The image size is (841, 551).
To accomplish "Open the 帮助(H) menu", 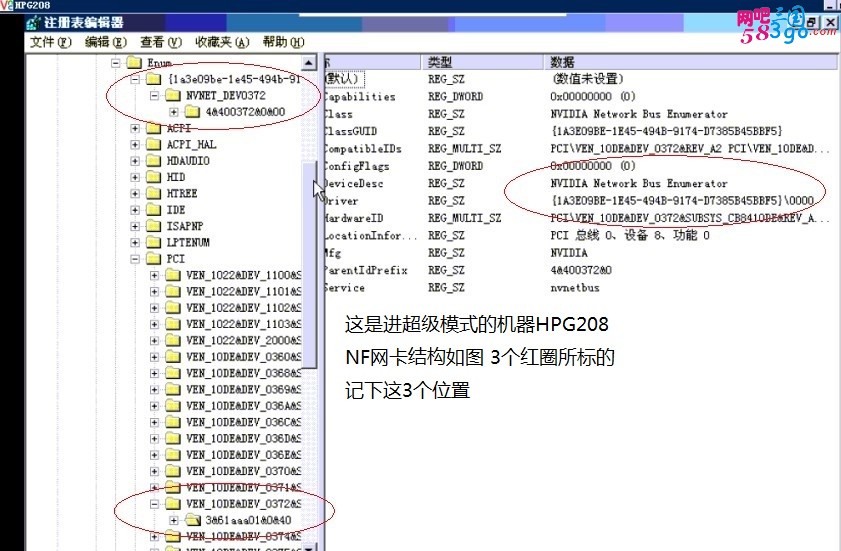I will pyautogui.click(x=283, y=42).
